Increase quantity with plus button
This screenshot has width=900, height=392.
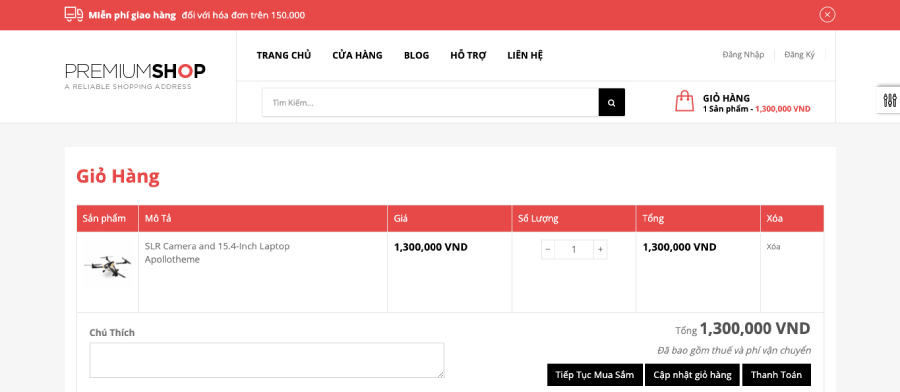click(x=600, y=250)
